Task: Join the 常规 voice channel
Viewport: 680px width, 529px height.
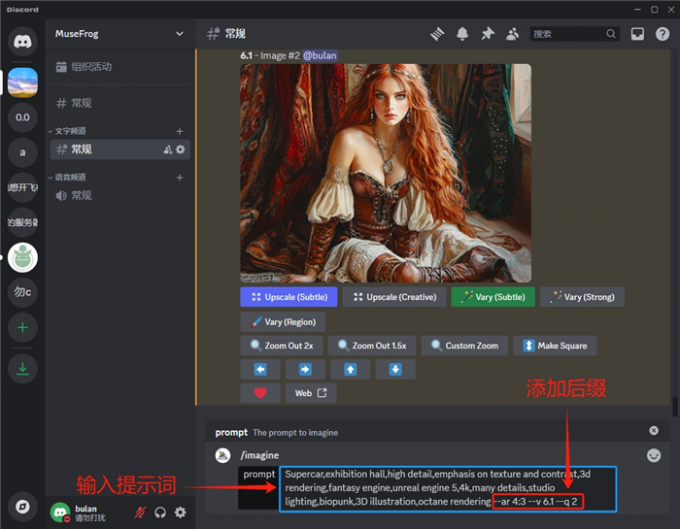Action: click(120, 196)
